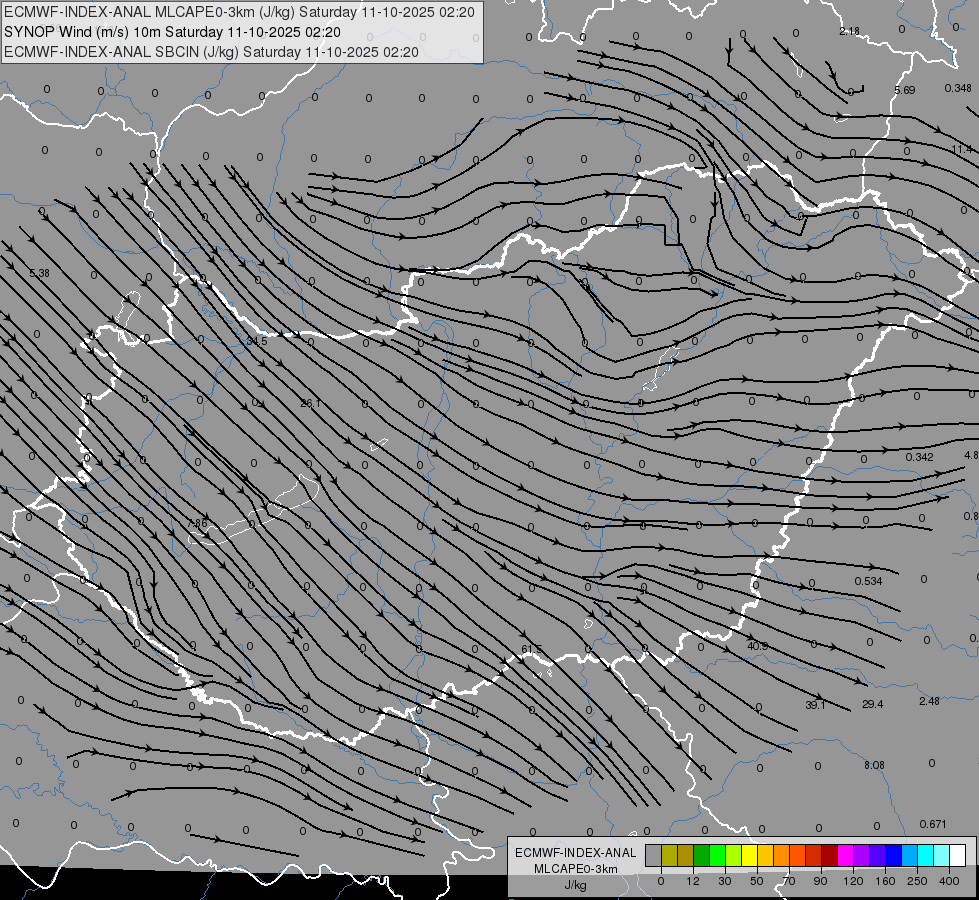Click the map value 5.38
Viewport: 979px width, 900px height.
pos(39,273)
